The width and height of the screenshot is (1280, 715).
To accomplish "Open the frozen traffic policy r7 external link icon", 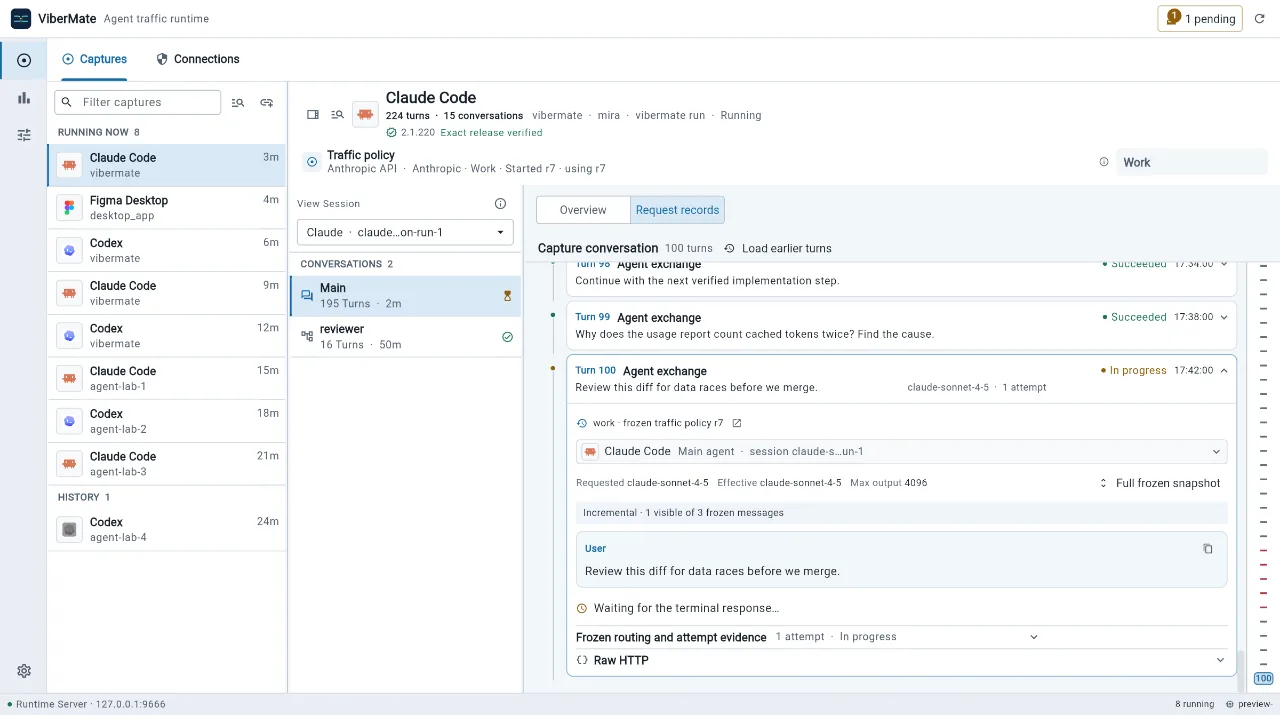I will (x=737, y=423).
